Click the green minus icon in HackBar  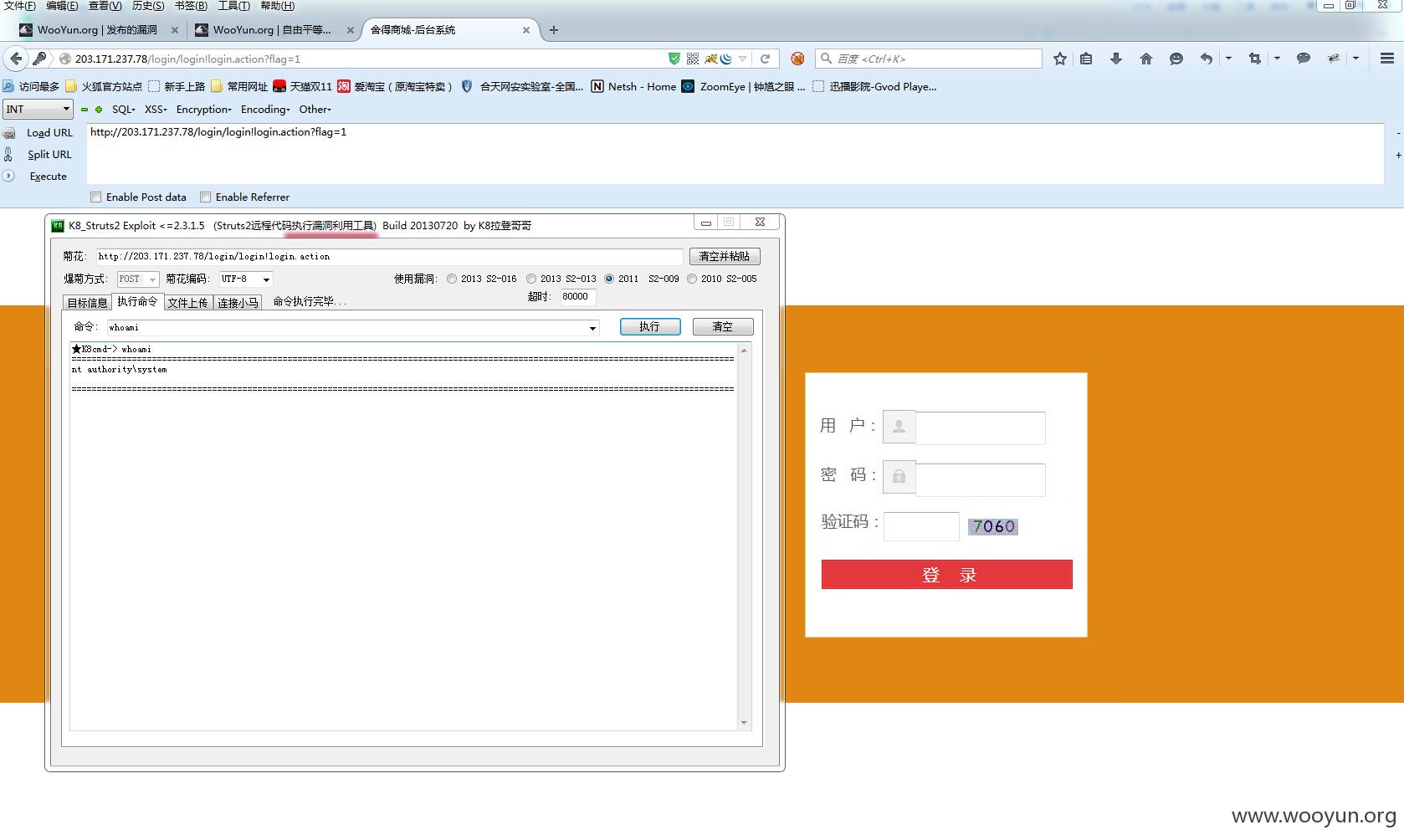[85, 110]
